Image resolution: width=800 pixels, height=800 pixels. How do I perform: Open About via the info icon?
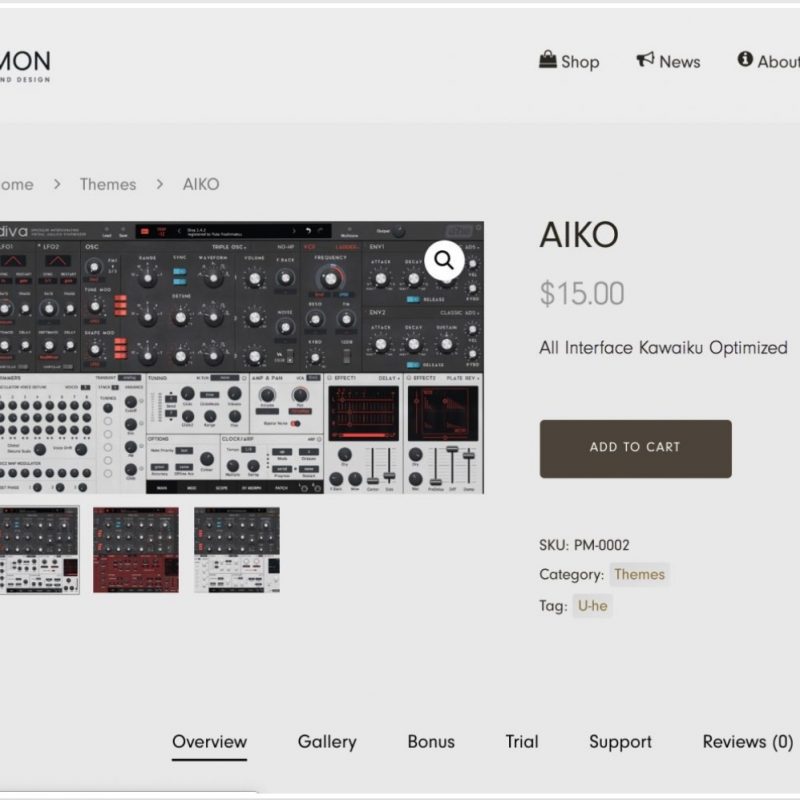pos(745,60)
